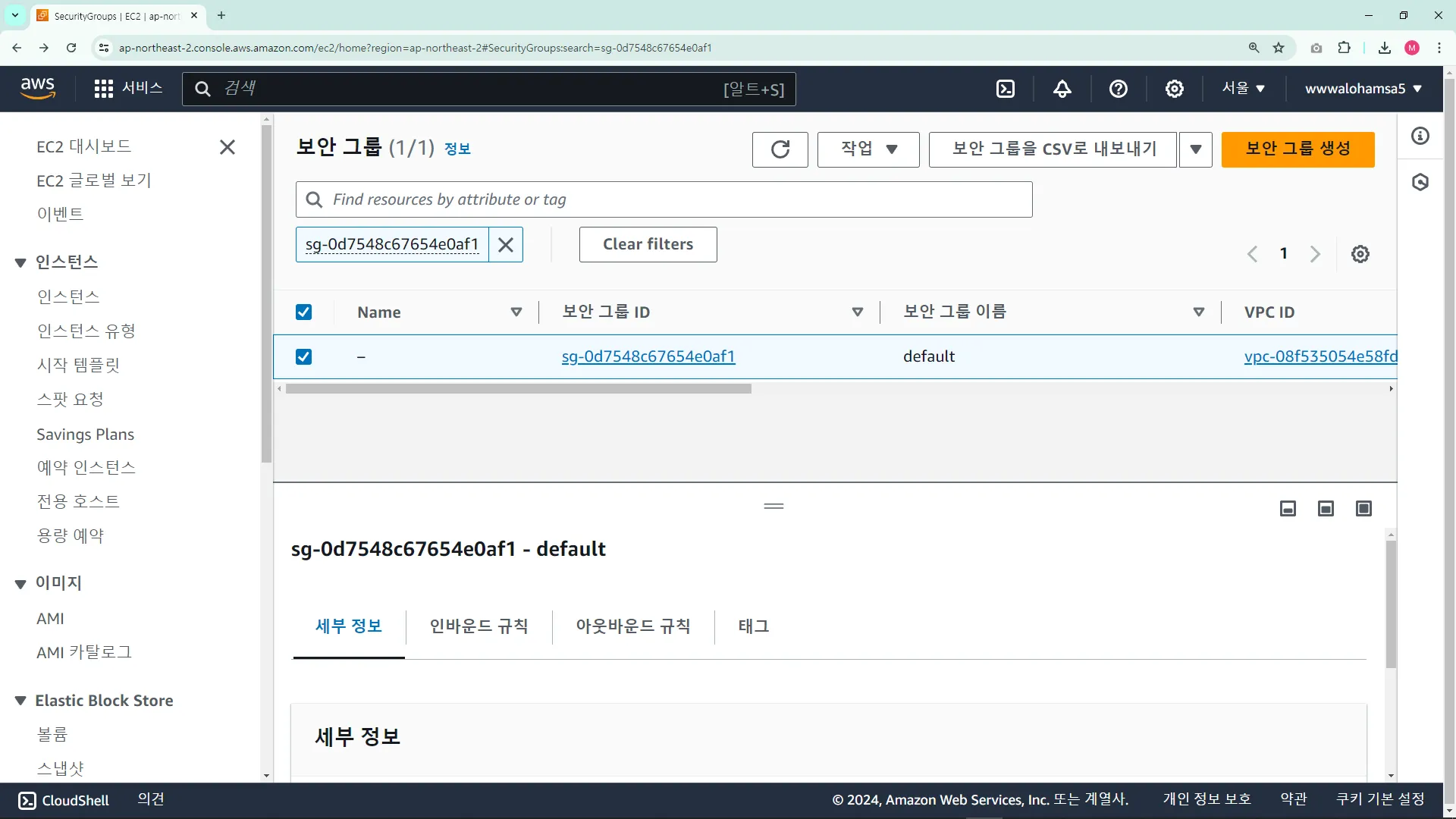Open the CloudShell terminal icon in header
This screenshot has height=819, width=1456.
click(1006, 89)
